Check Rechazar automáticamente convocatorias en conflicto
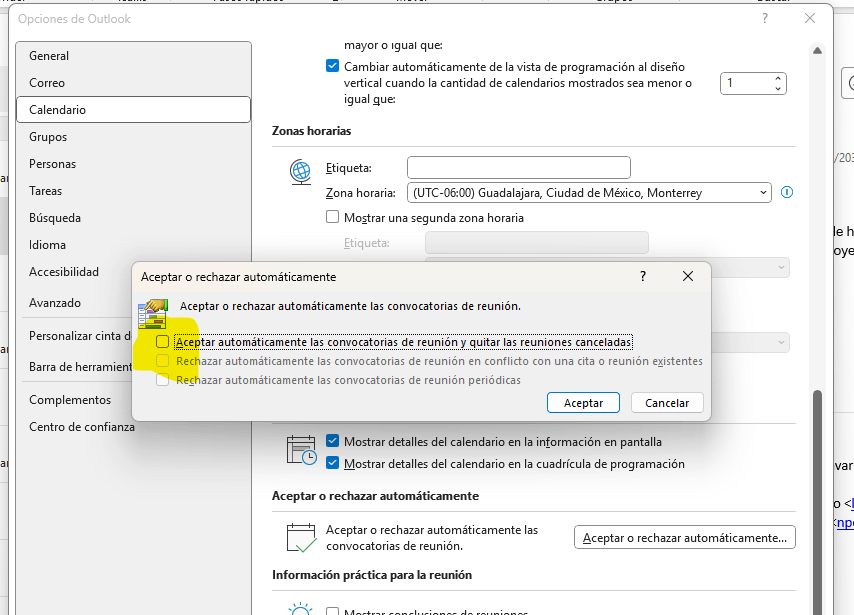 coord(162,361)
